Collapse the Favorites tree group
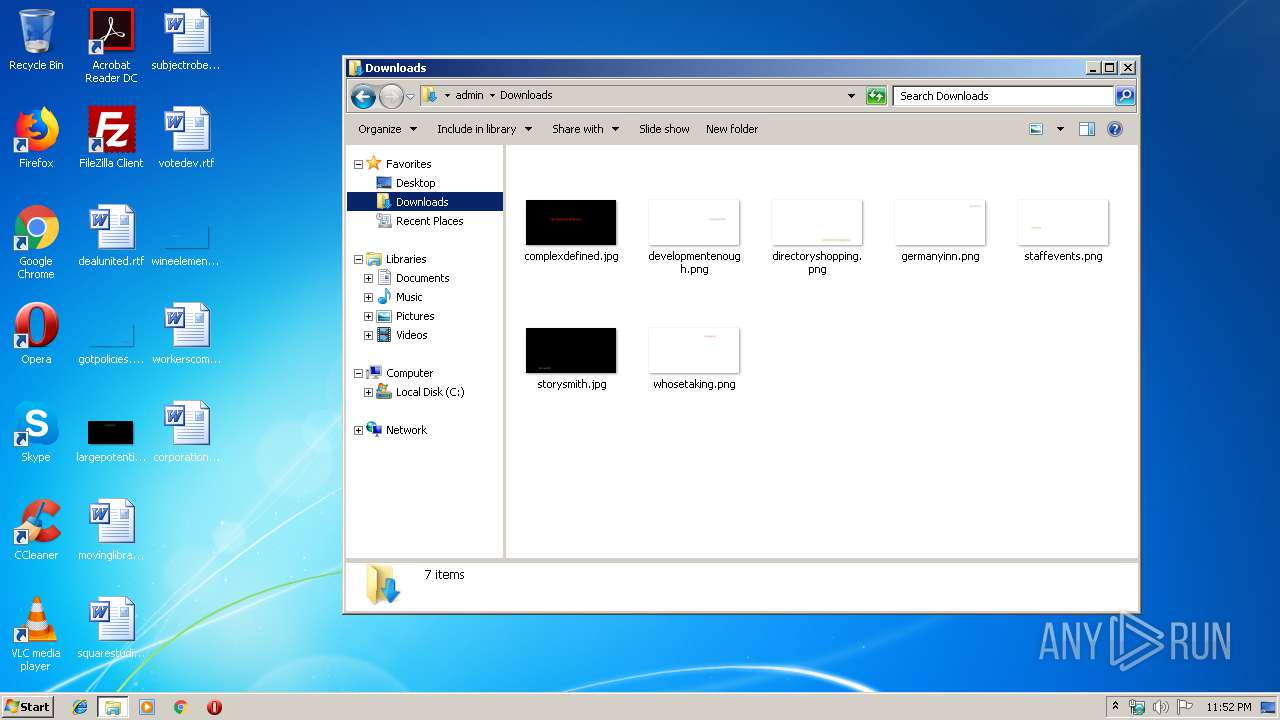The height and width of the screenshot is (720, 1280). pyautogui.click(x=359, y=164)
